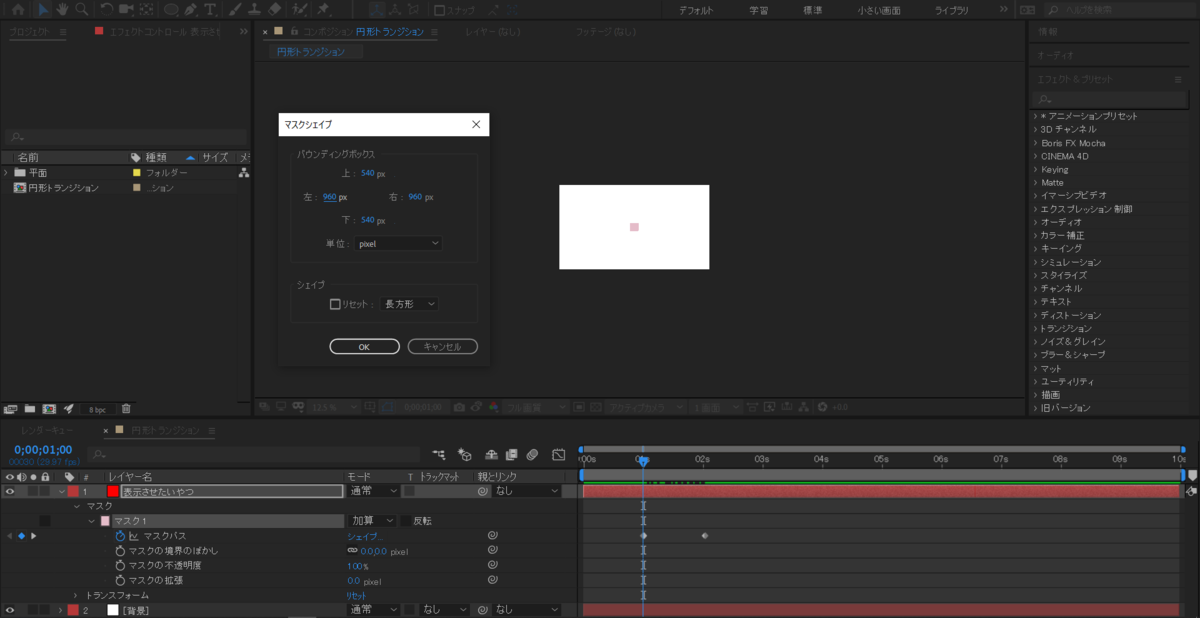The image size is (1200, 618).
Task: Toggle the スナップ checkbox
Action: tap(439, 10)
